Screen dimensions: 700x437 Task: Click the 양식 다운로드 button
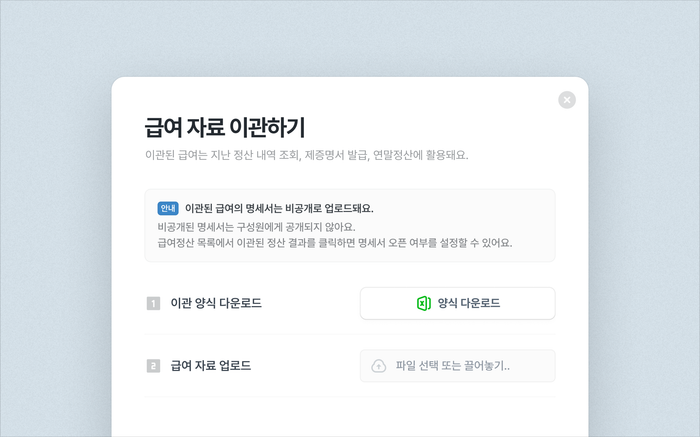pyautogui.click(x=458, y=304)
